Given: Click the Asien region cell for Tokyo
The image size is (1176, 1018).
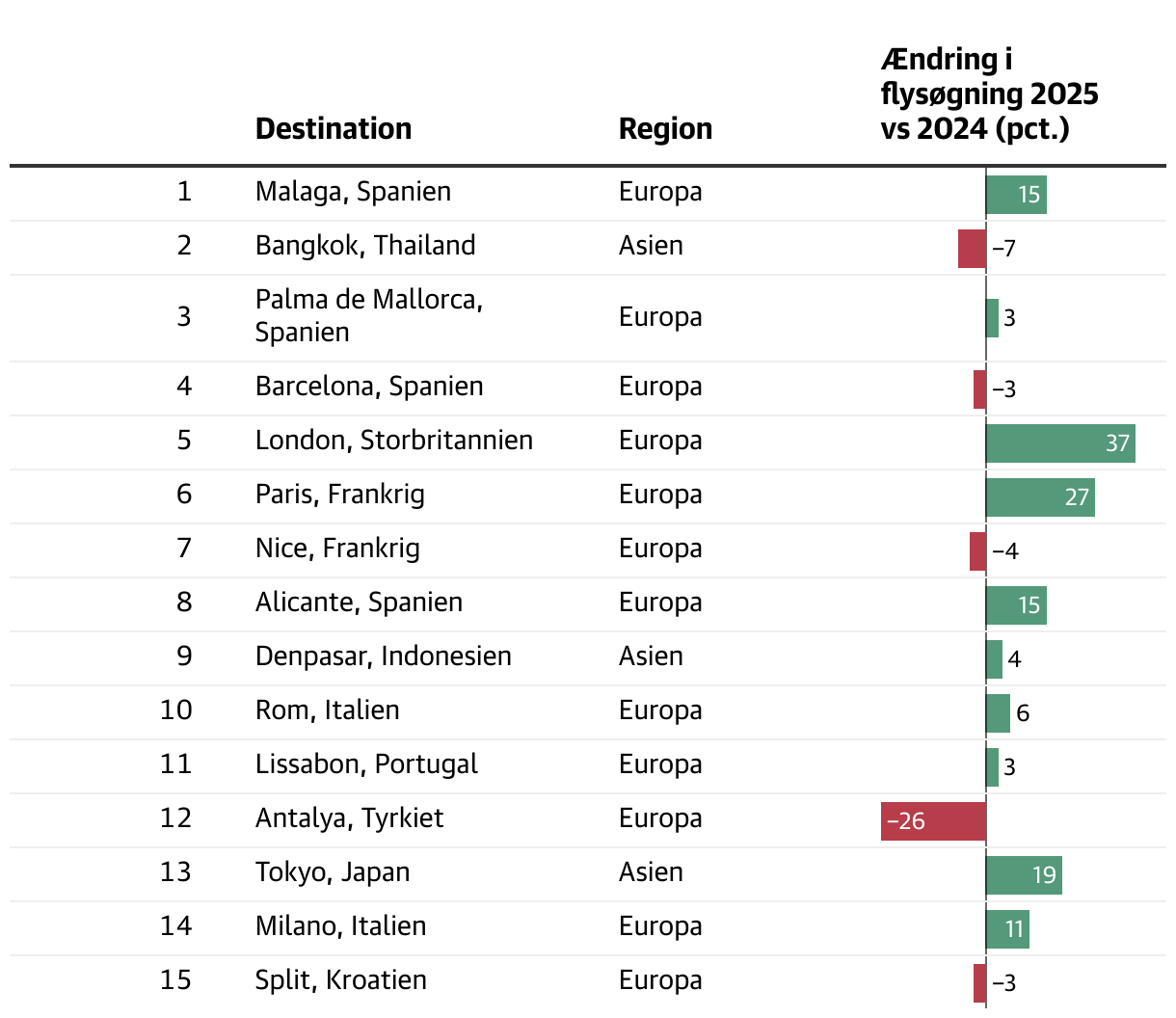Looking at the screenshot, I should coord(651,872).
